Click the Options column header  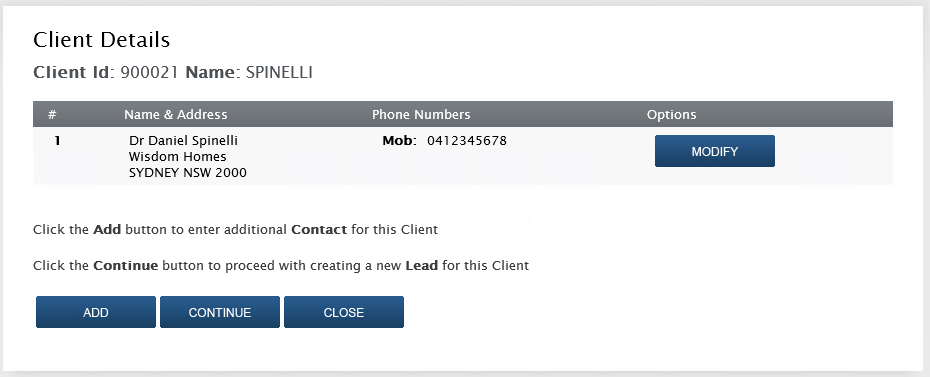coord(671,114)
